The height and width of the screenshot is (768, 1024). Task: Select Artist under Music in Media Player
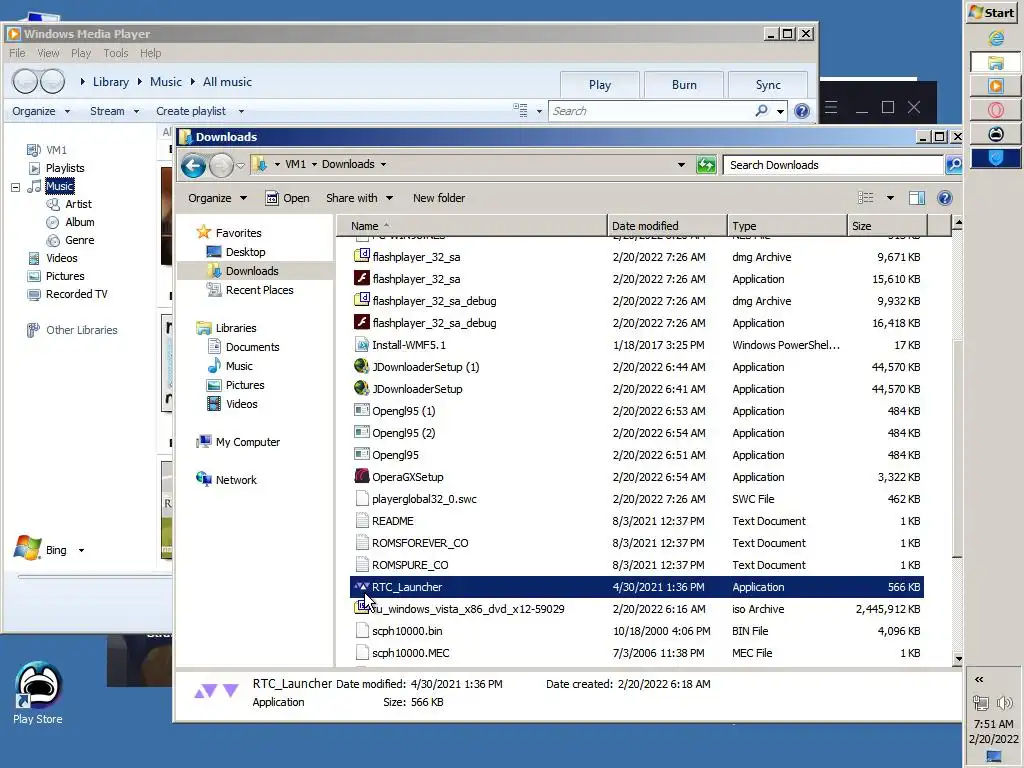tap(78, 204)
